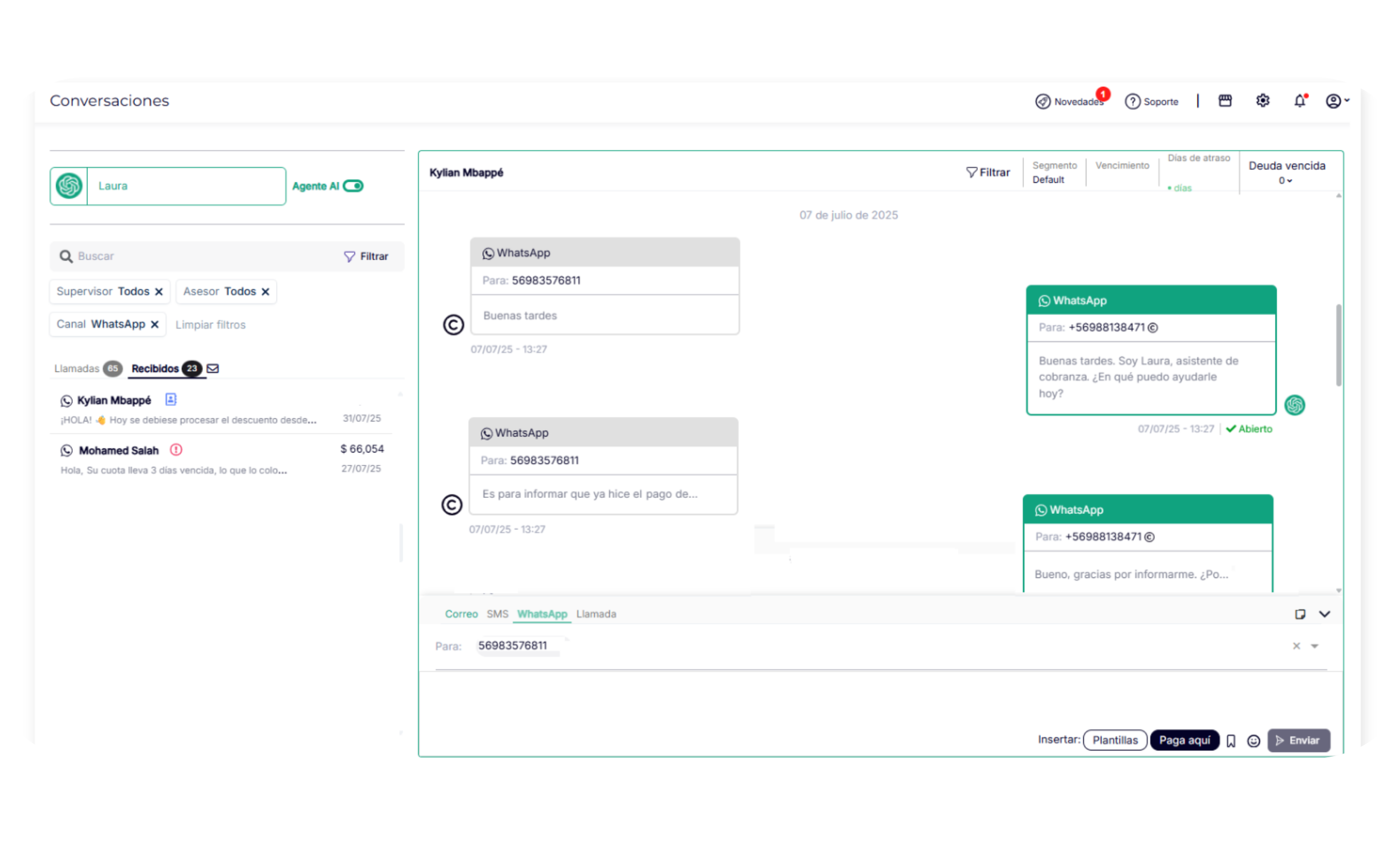Collapse the composer with the chevron arrow
1400x861 pixels.
pos(1325,614)
